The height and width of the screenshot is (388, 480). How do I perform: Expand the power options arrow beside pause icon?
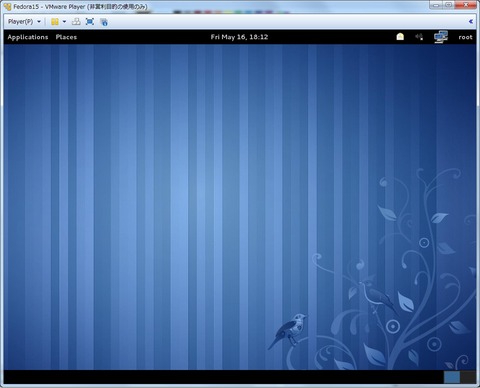64,22
